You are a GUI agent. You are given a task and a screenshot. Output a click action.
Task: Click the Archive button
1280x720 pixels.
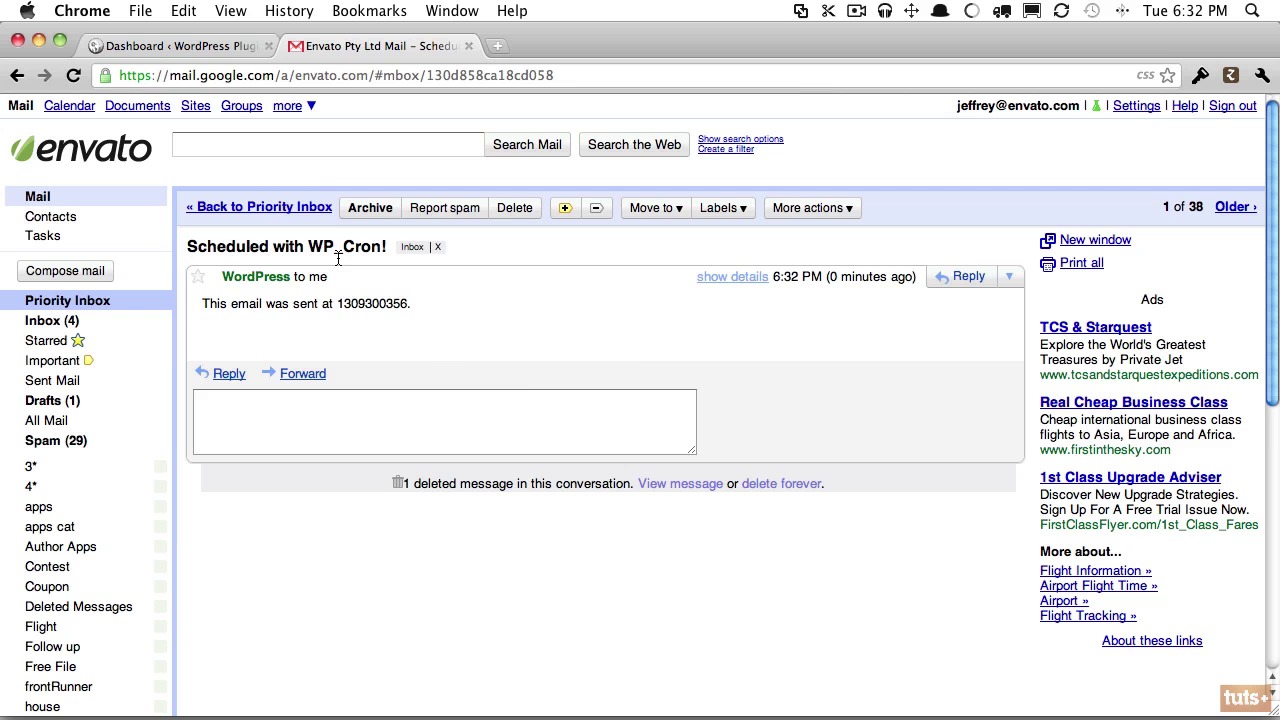(x=370, y=208)
